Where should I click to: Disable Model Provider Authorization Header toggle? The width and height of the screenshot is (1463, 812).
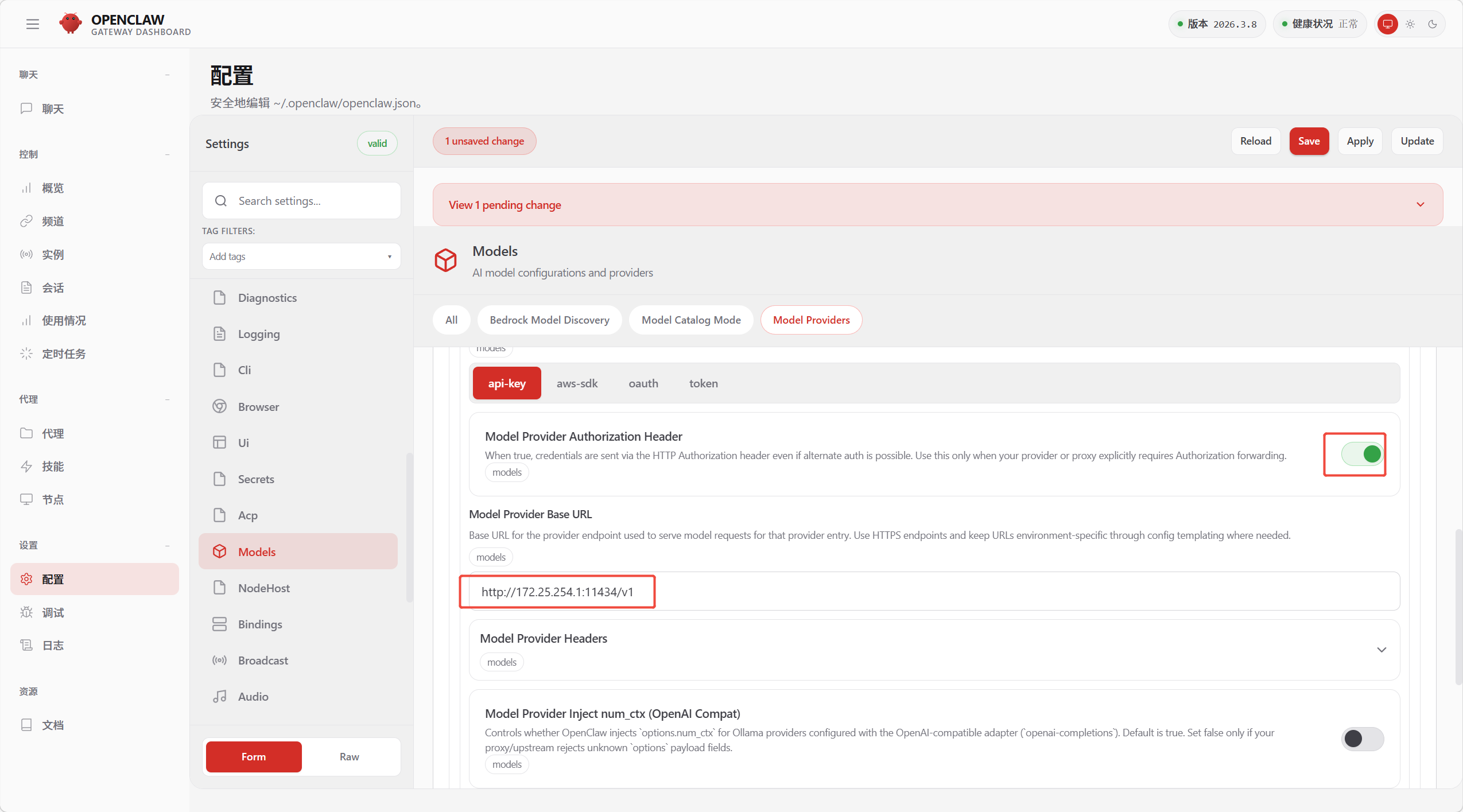(1362, 454)
